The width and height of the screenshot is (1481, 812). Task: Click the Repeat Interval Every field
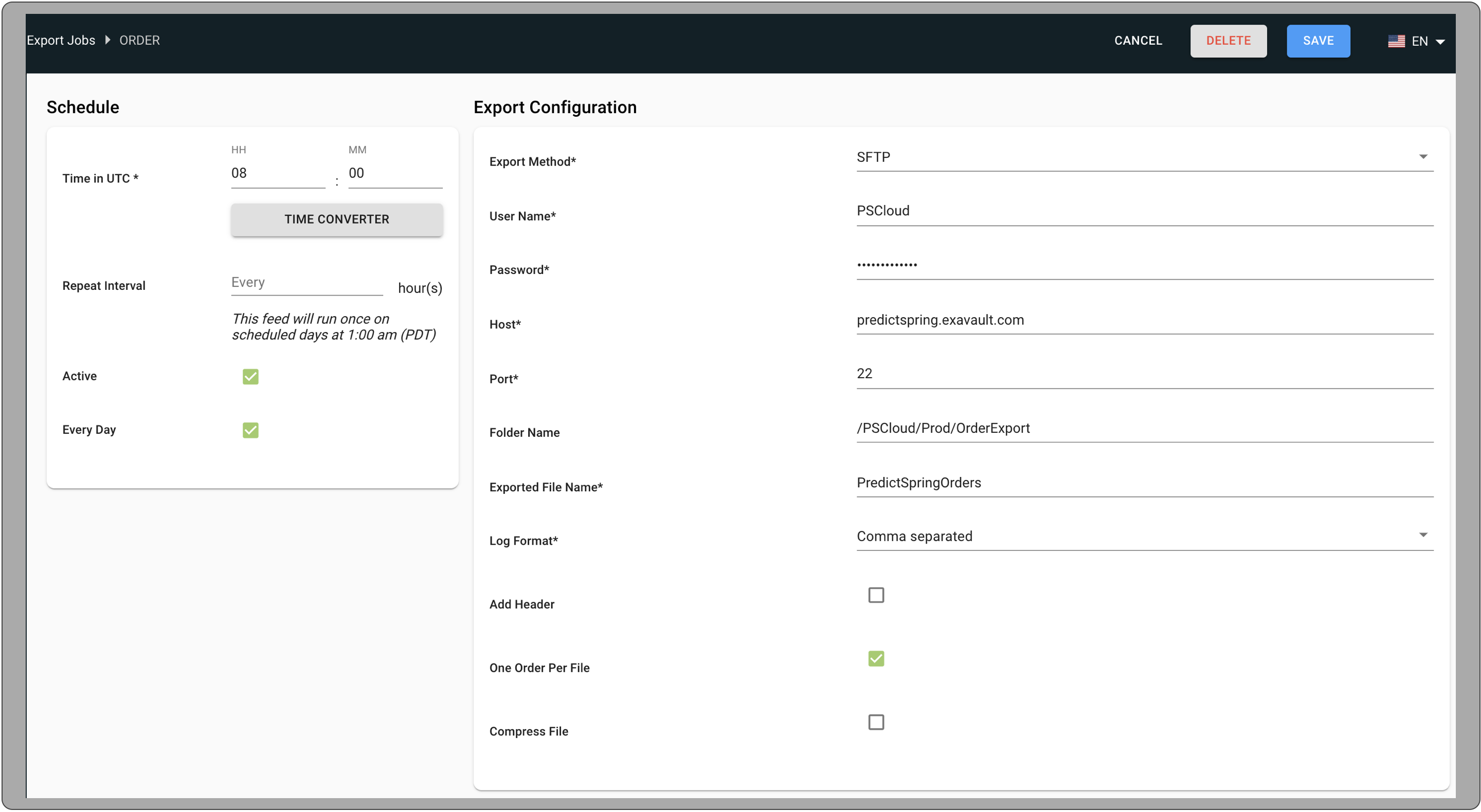coord(306,283)
